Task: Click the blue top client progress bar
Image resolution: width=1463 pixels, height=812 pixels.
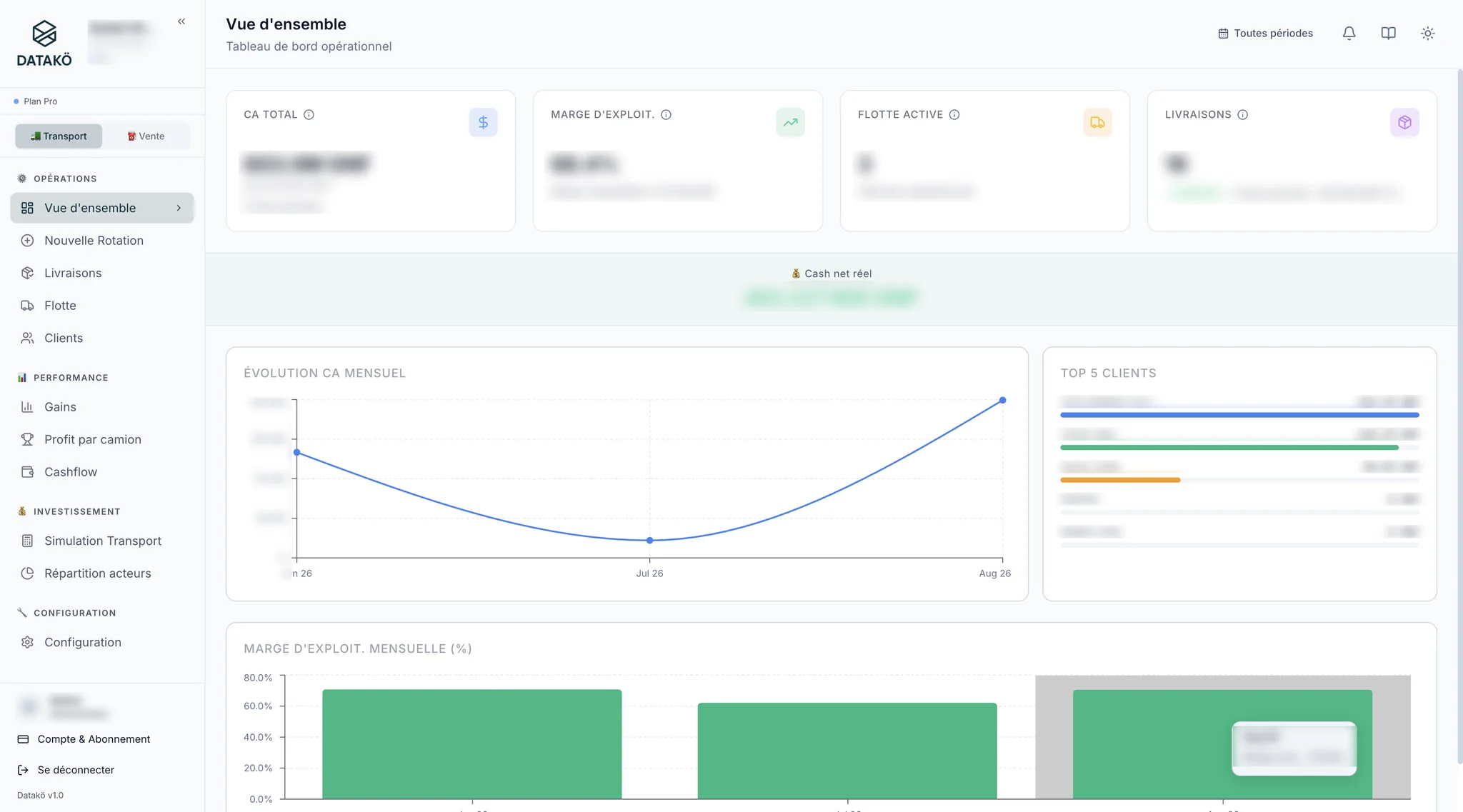Action: [x=1239, y=415]
